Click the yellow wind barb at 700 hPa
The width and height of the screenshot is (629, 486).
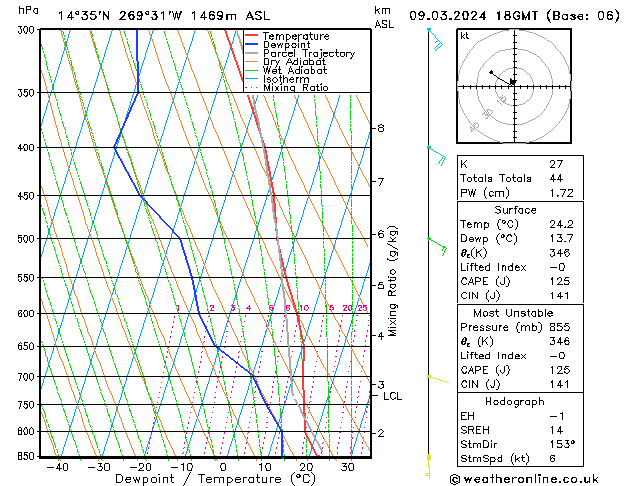[x=438, y=379]
